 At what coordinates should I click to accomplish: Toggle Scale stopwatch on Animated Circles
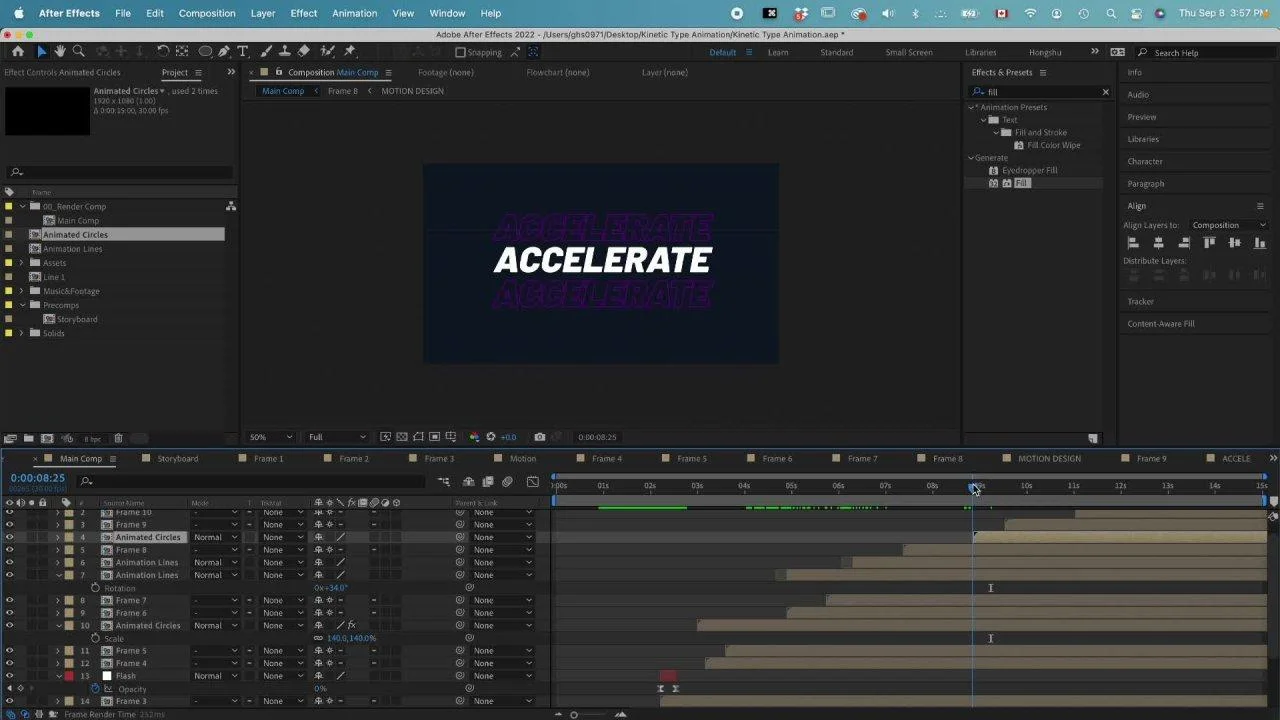[x=96, y=638]
